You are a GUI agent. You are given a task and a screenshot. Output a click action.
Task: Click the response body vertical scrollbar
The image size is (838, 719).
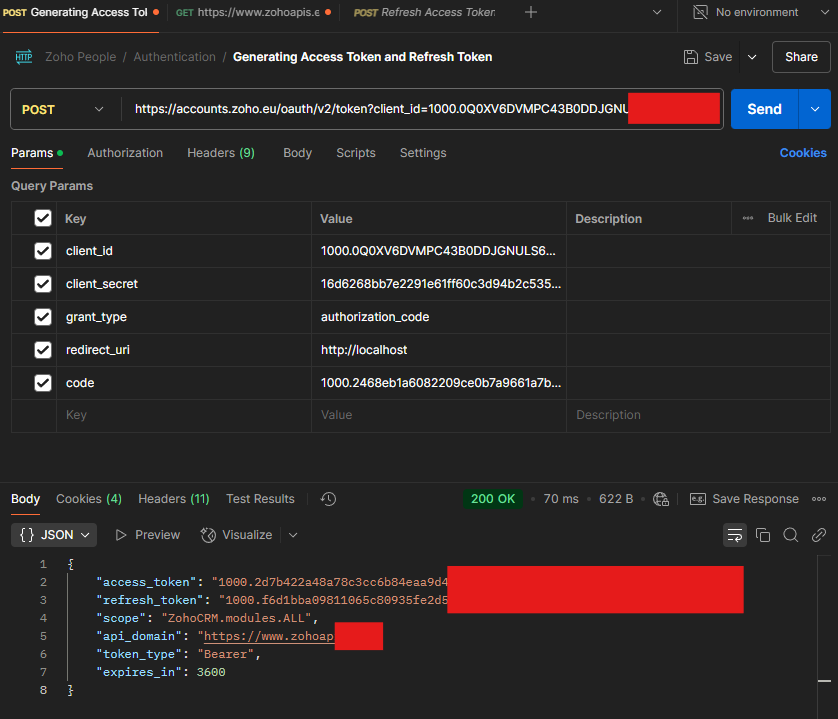824,636
